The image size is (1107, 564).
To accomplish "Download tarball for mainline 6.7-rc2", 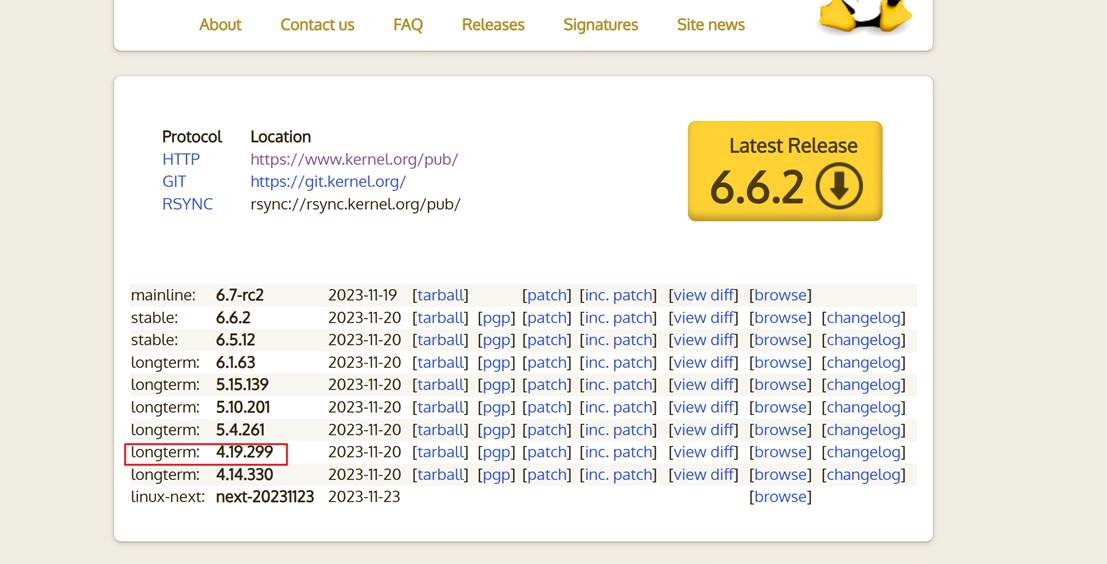I will (441, 295).
